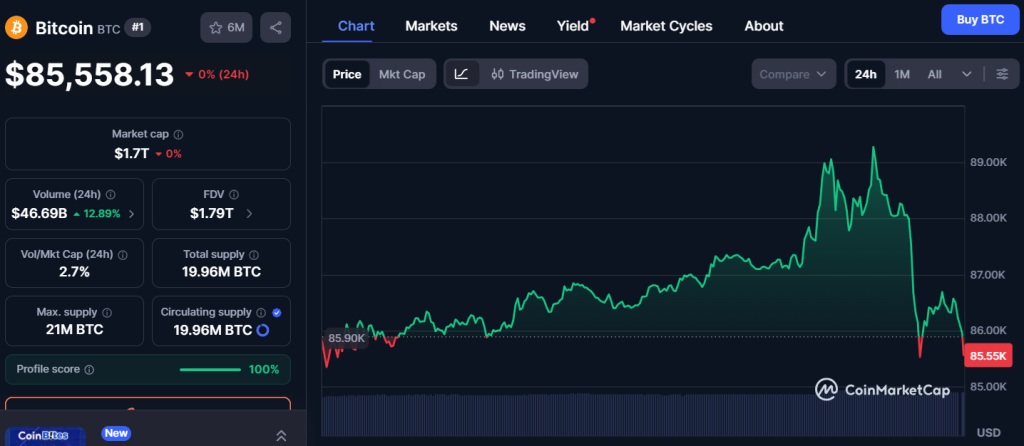
Task: Select the All time range
Action: (x=935, y=74)
